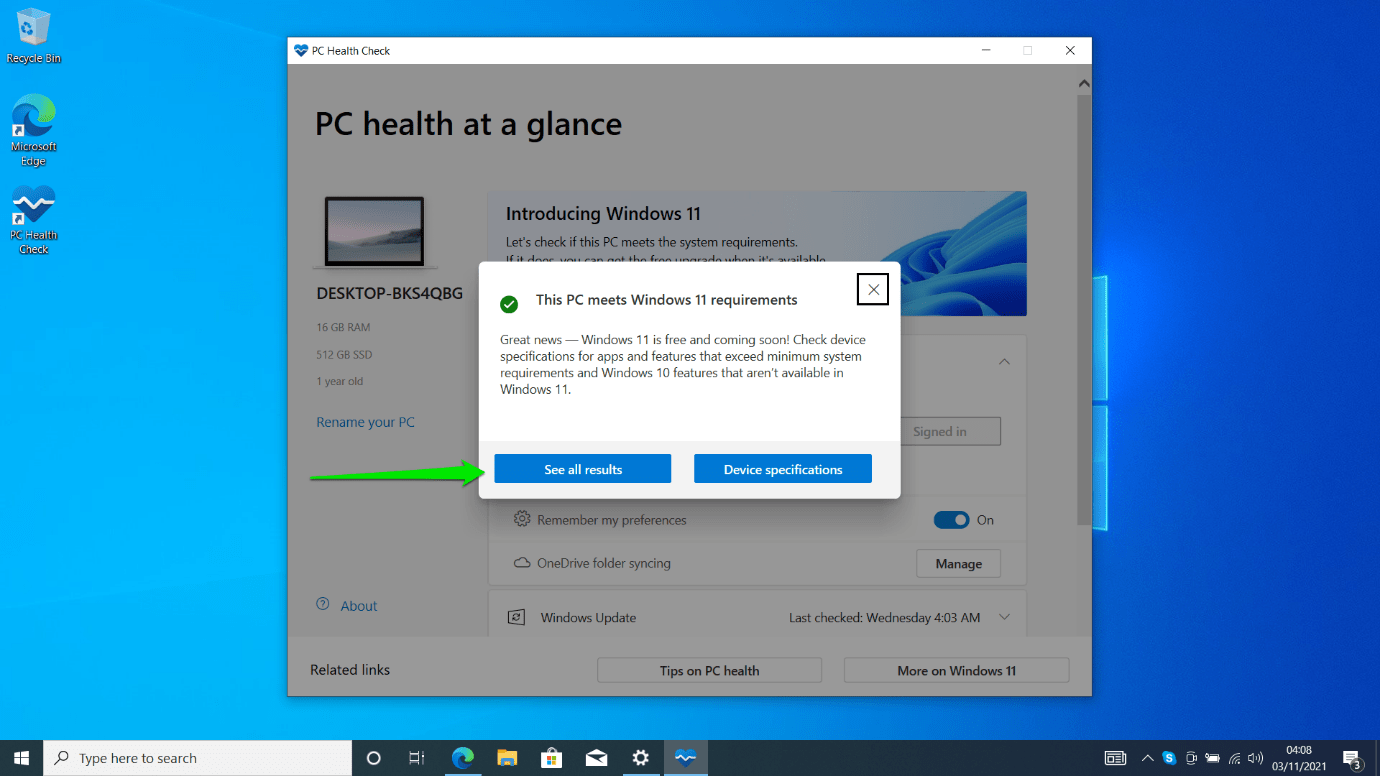Click the 1 year old text
Viewport: 1380px width, 776px height.
tap(339, 381)
